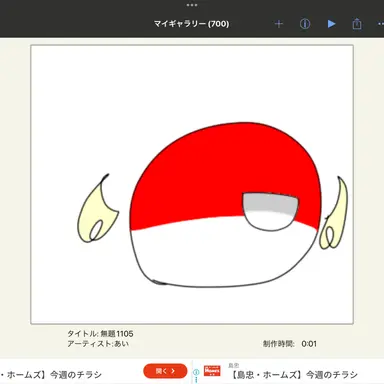
Task: Select the artist name あい
Action: 122,344
